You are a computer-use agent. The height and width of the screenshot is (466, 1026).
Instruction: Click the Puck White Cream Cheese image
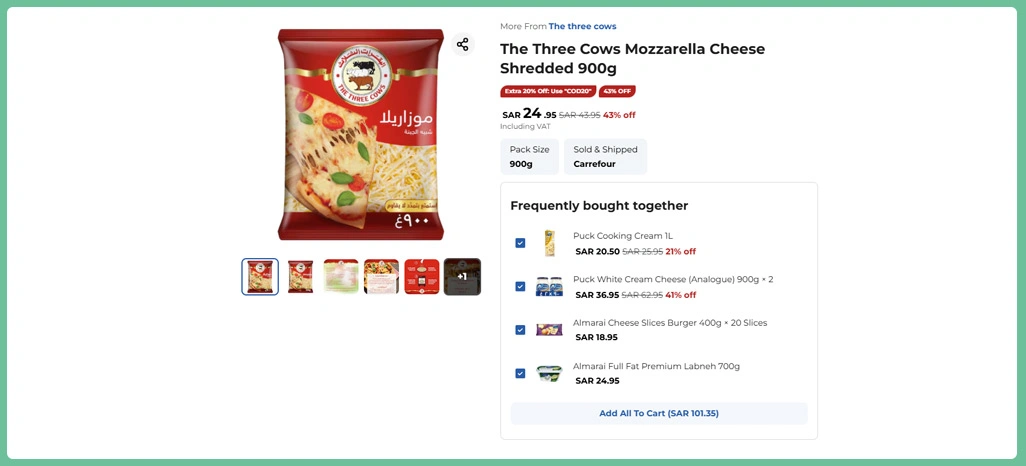(x=549, y=287)
